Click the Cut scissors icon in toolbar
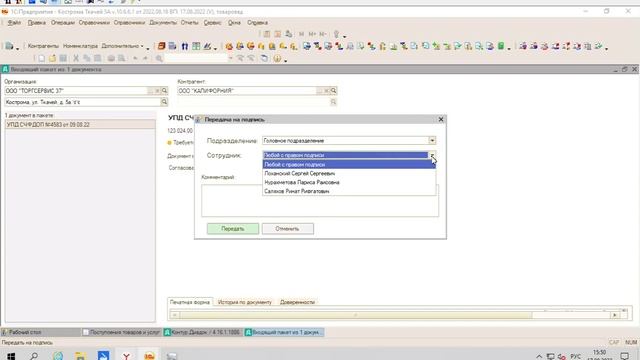This screenshot has width=640, height=360. (76, 58)
